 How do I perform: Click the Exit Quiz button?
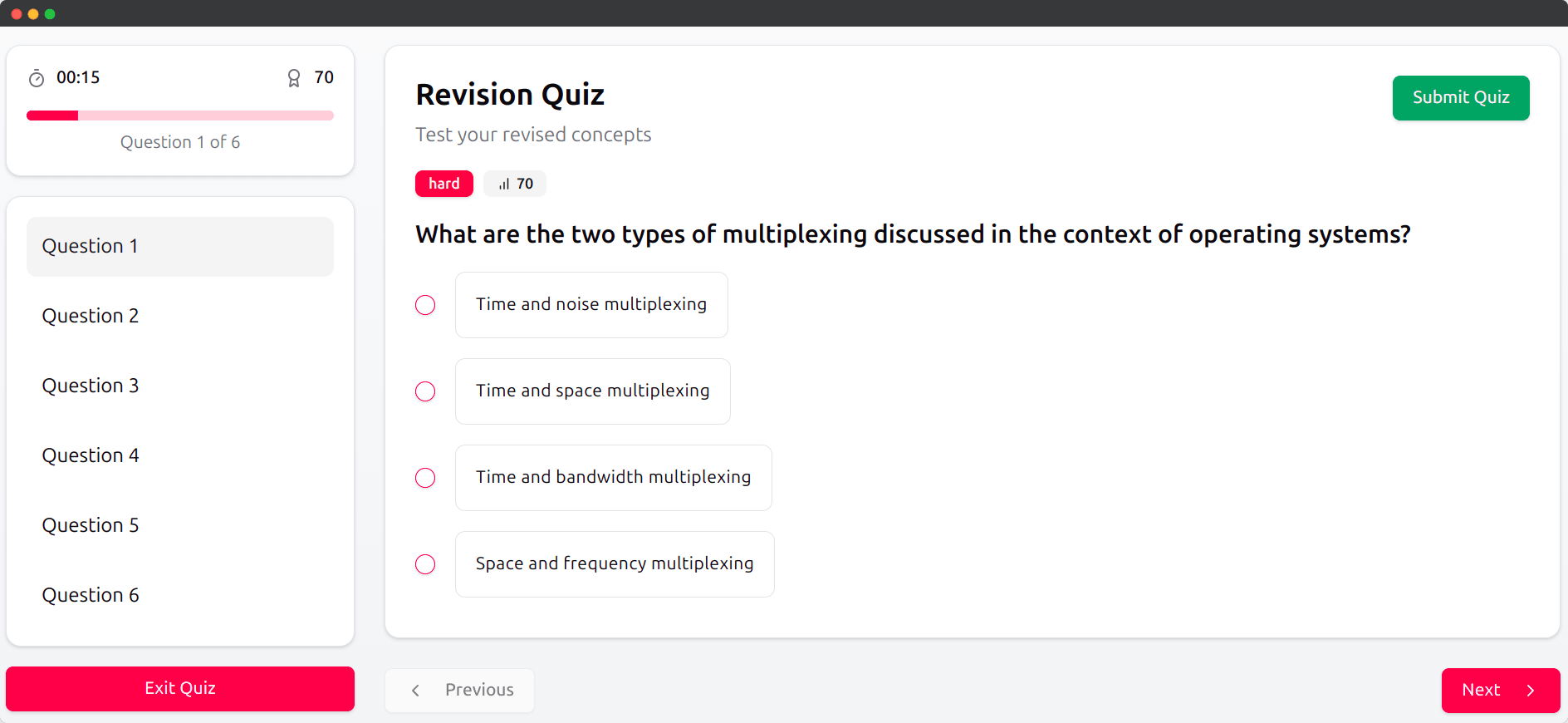pos(179,688)
